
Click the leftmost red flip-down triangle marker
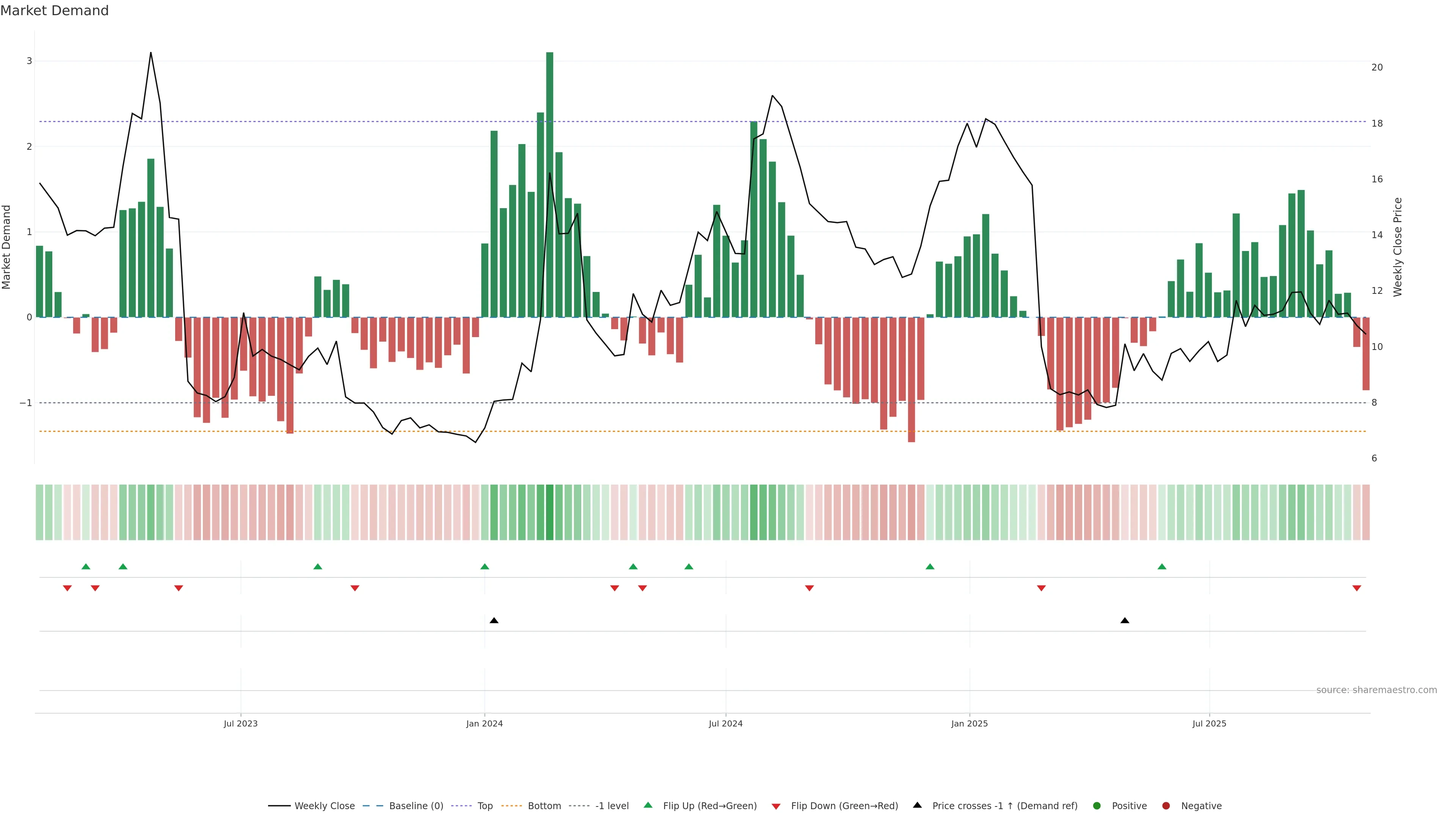pyautogui.click(x=67, y=588)
